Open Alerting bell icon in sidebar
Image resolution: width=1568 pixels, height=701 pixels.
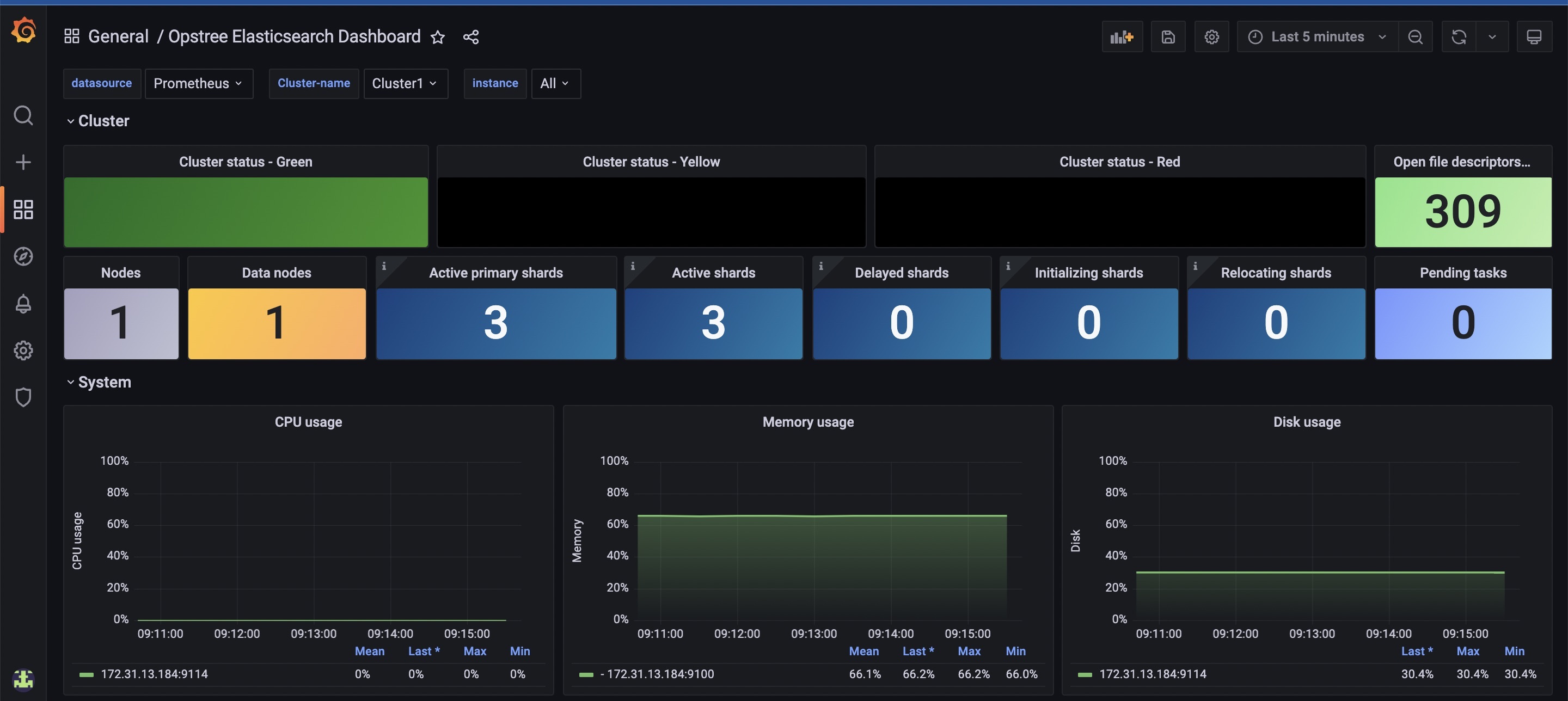tap(23, 303)
